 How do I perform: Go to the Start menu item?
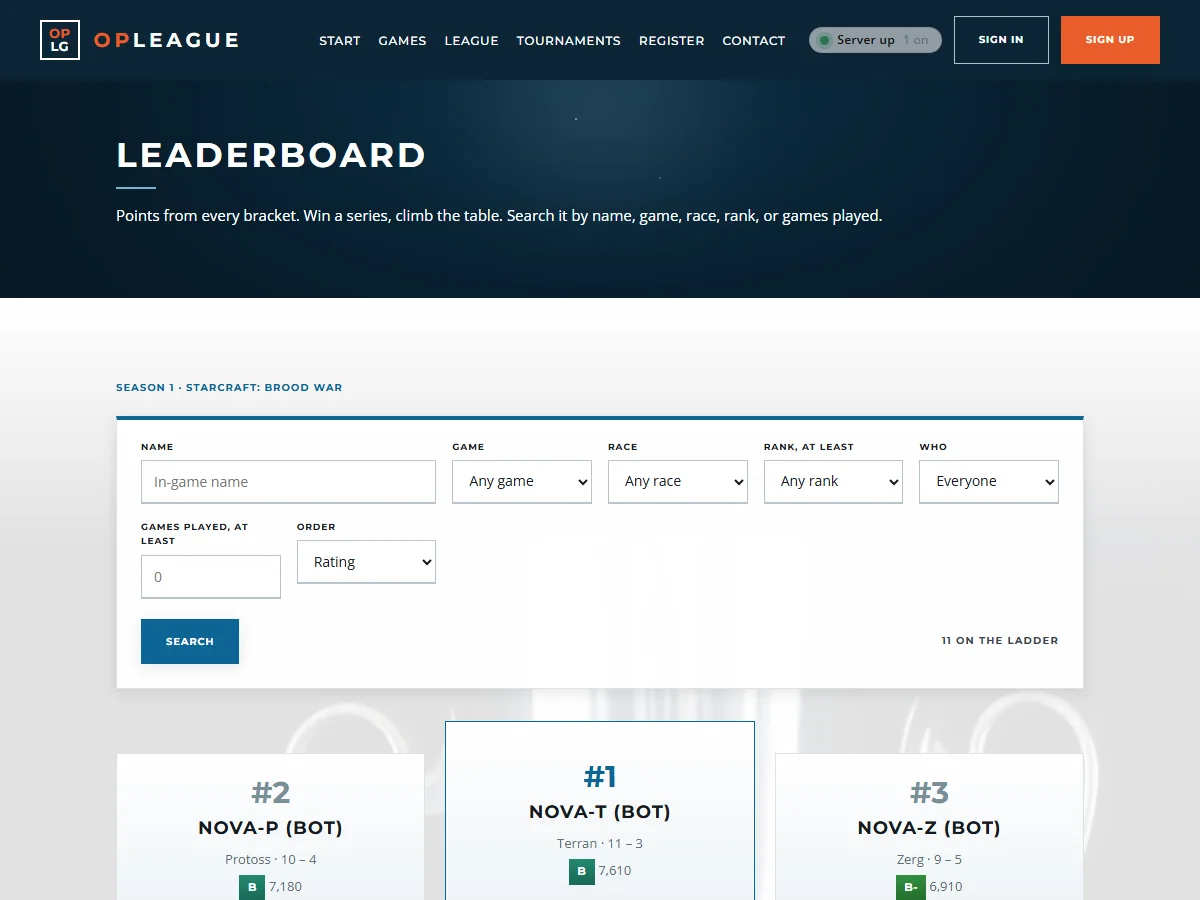click(340, 40)
